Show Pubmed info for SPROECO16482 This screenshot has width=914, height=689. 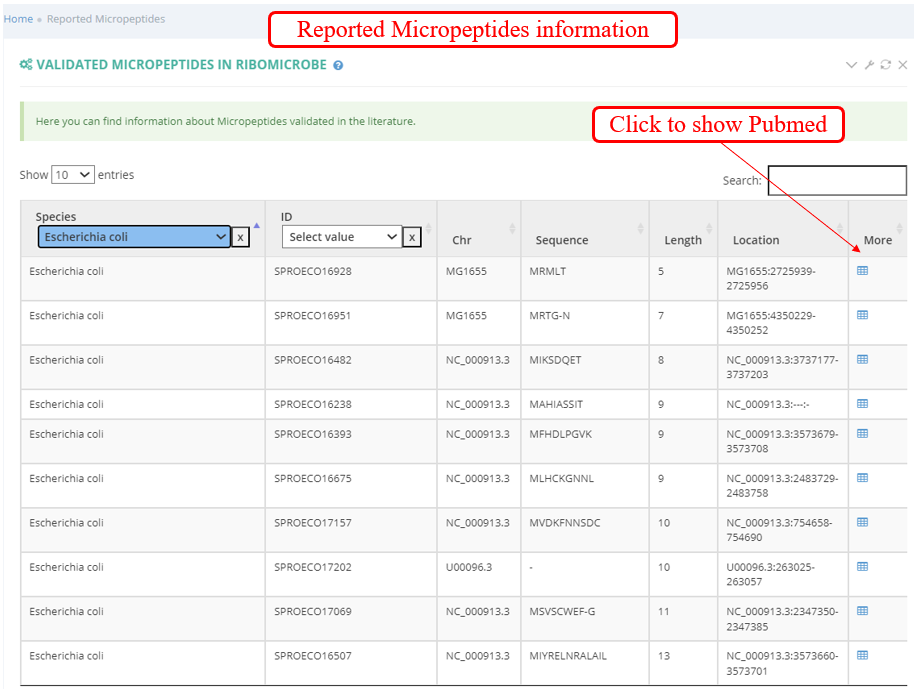point(862,359)
